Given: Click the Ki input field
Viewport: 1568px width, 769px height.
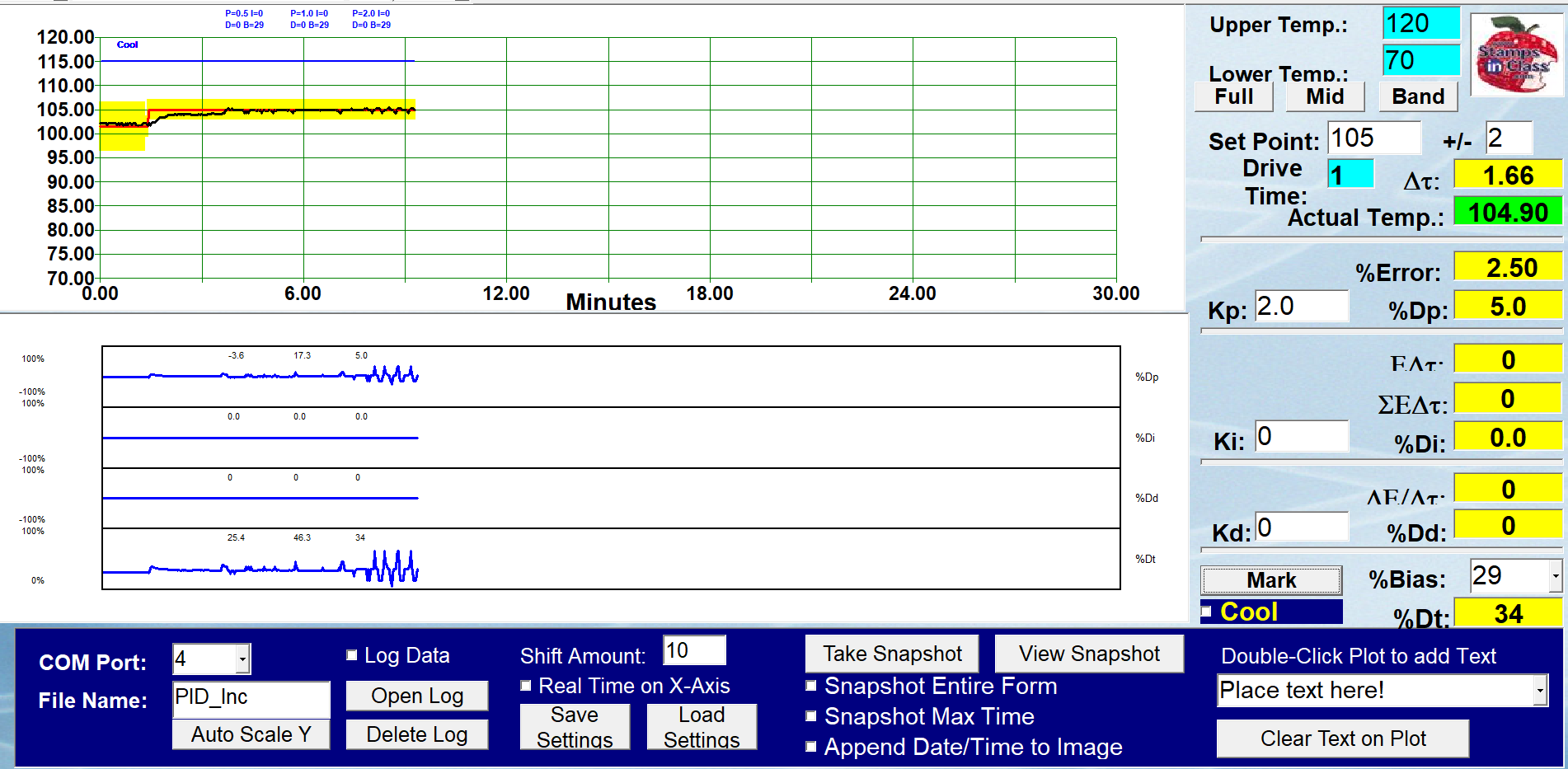Looking at the screenshot, I should pyautogui.click(x=1302, y=436).
